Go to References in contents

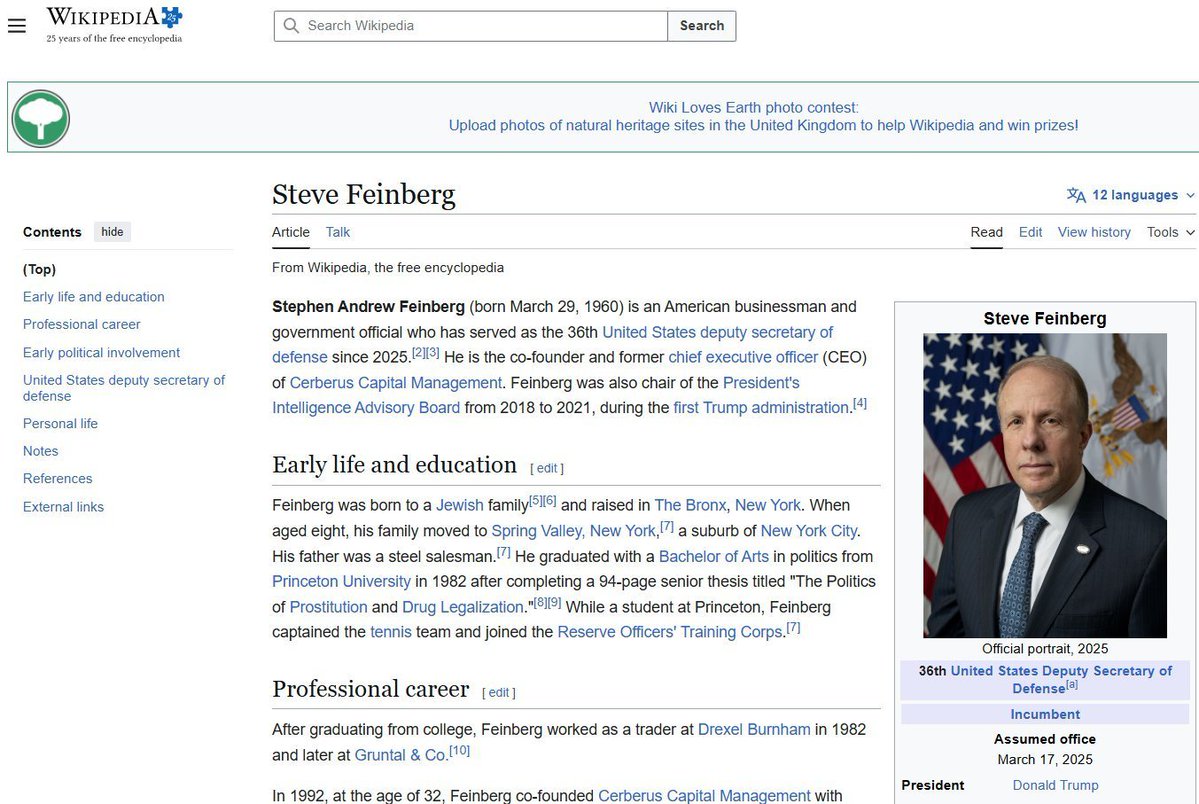[57, 479]
